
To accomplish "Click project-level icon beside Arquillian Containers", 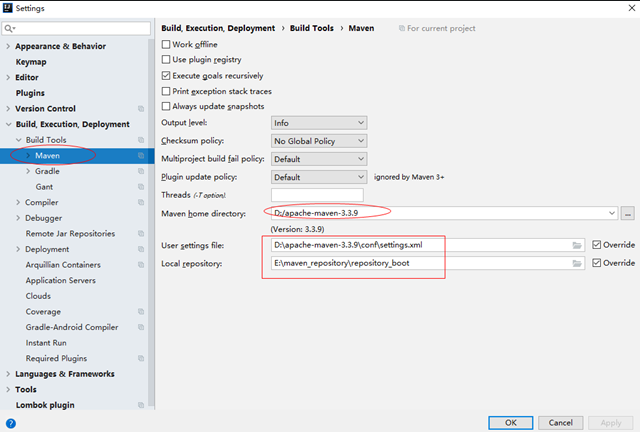I will click(x=141, y=265).
